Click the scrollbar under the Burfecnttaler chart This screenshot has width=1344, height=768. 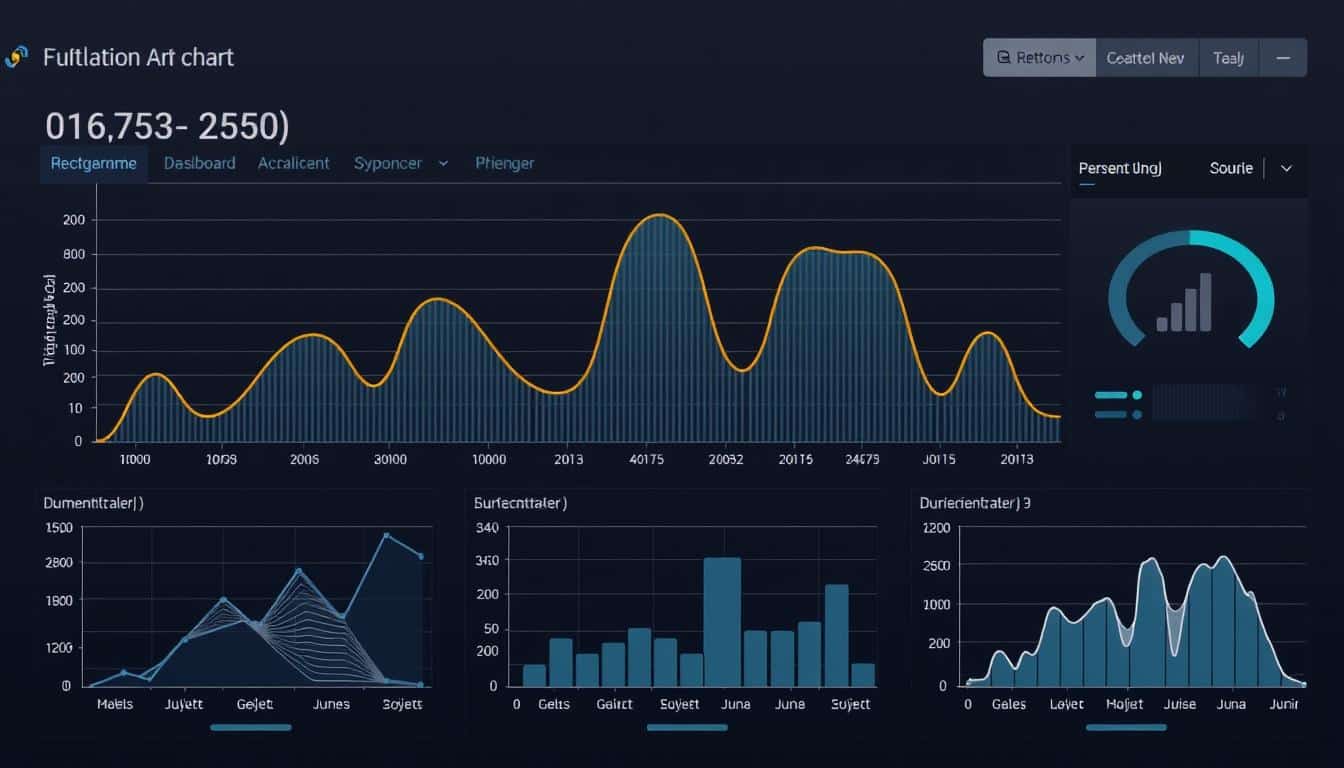pyautogui.click(x=687, y=727)
